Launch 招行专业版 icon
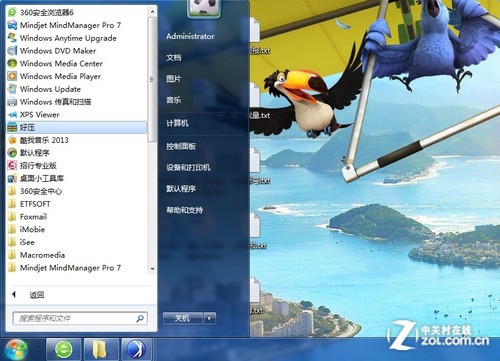The width and height of the screenshot is (500, 361). coord(12,165)
